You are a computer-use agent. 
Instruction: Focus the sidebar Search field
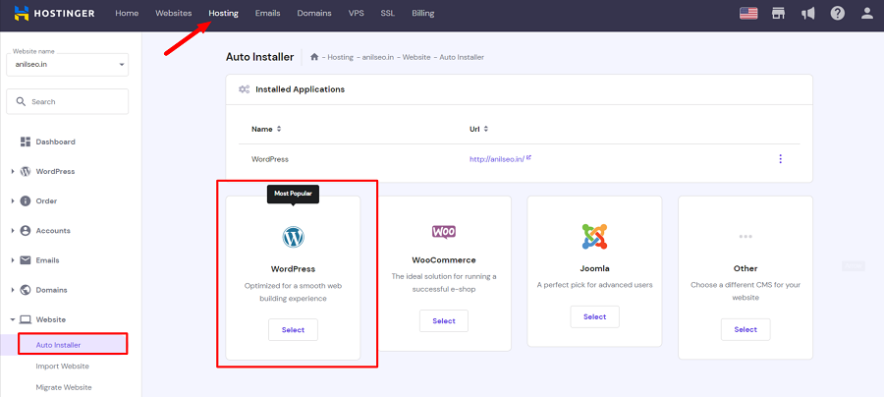point(68,102)
